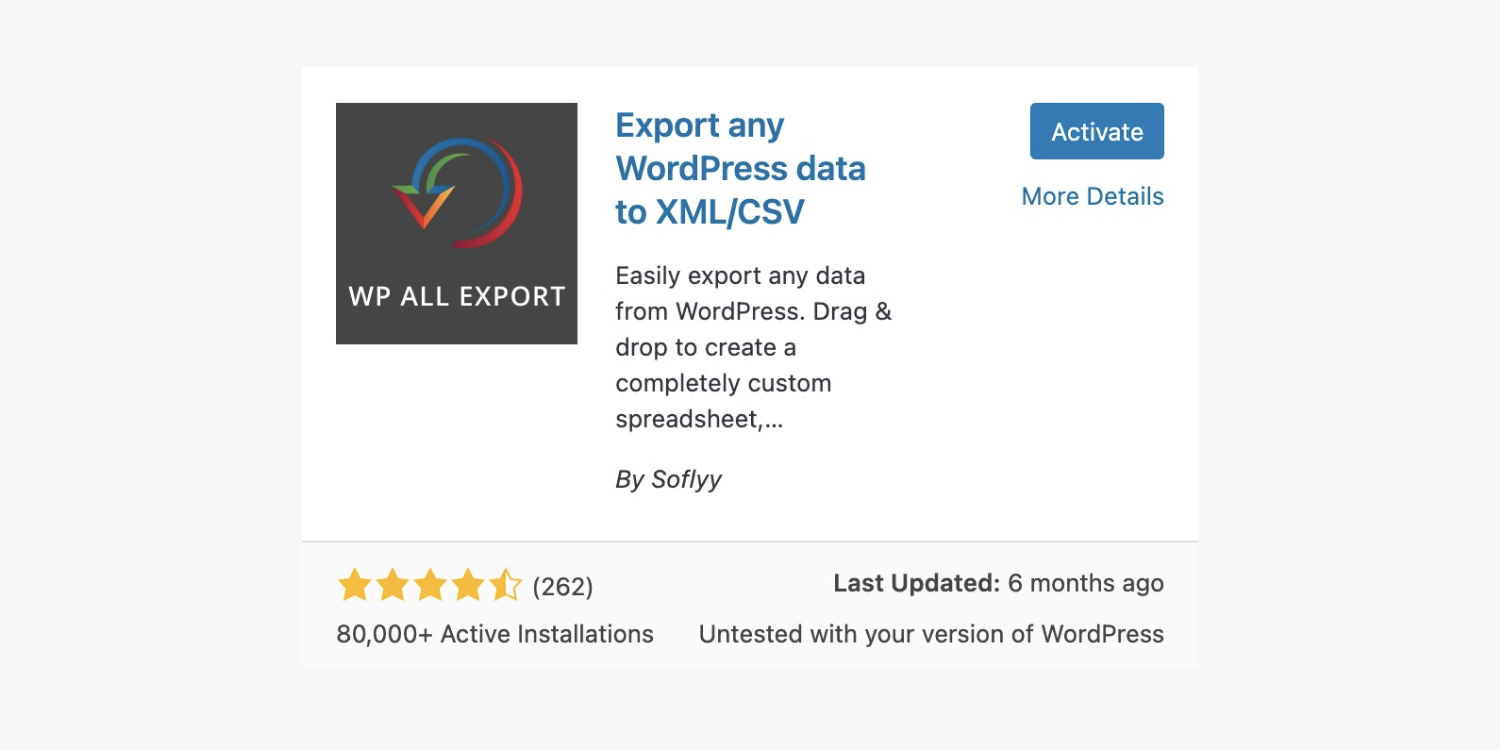Click the circular arrow emblem in the logo
This screenshot has width=1501, height=751.
pos(457,192)
